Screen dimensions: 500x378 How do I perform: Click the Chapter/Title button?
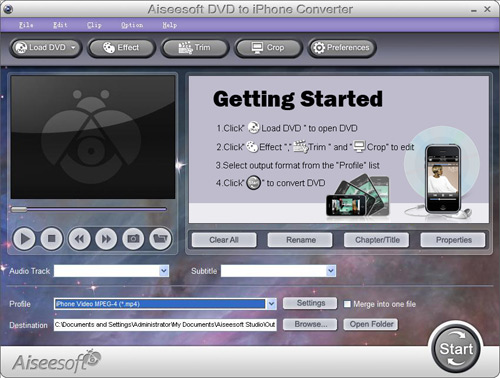pos(376,240)
